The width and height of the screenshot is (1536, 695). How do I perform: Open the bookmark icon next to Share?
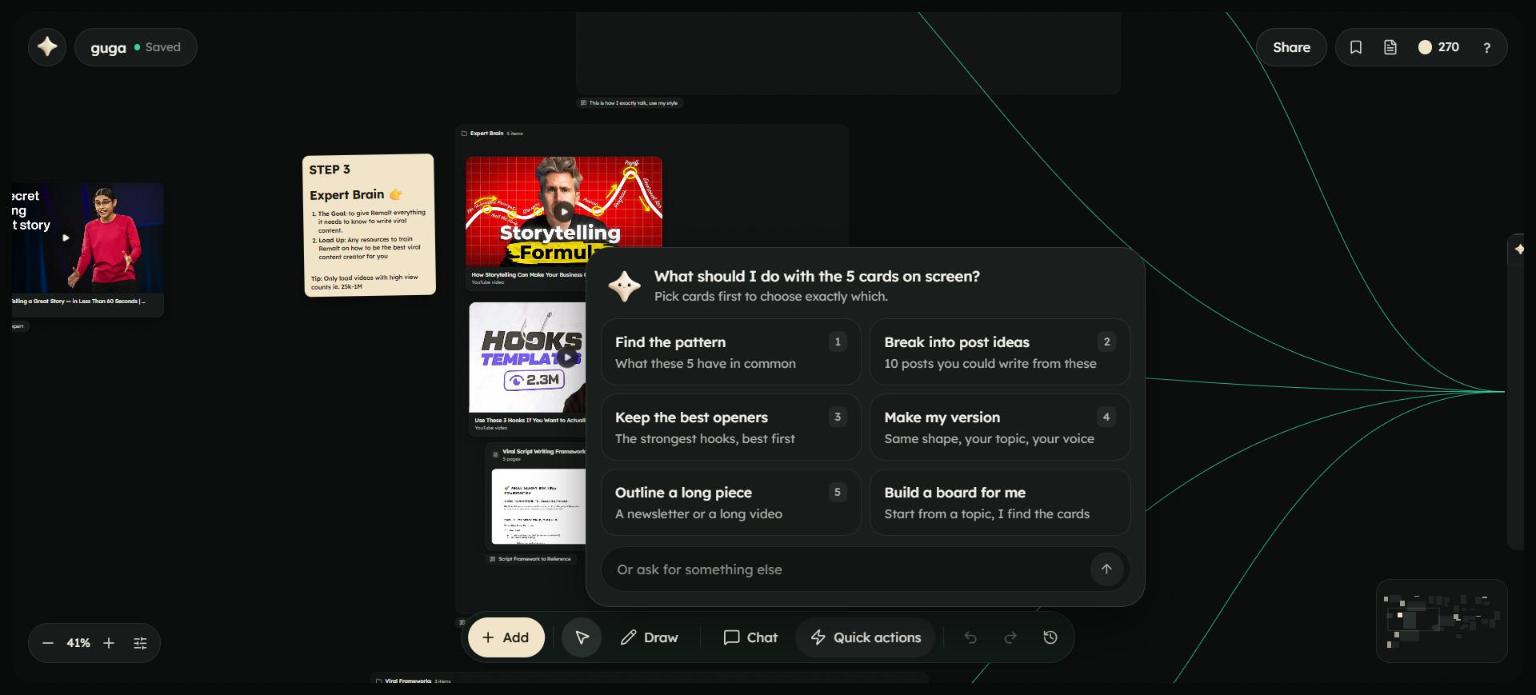(1356, 47)
